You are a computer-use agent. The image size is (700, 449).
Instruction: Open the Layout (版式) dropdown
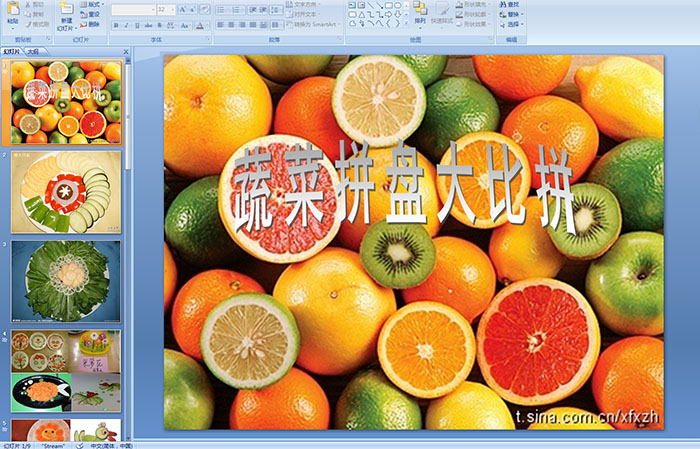(x=92, y=4)
